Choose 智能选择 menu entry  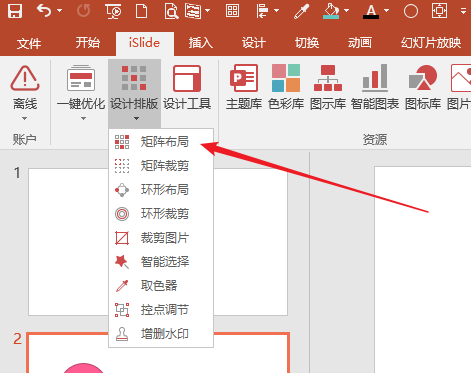(x=161, y=262)
